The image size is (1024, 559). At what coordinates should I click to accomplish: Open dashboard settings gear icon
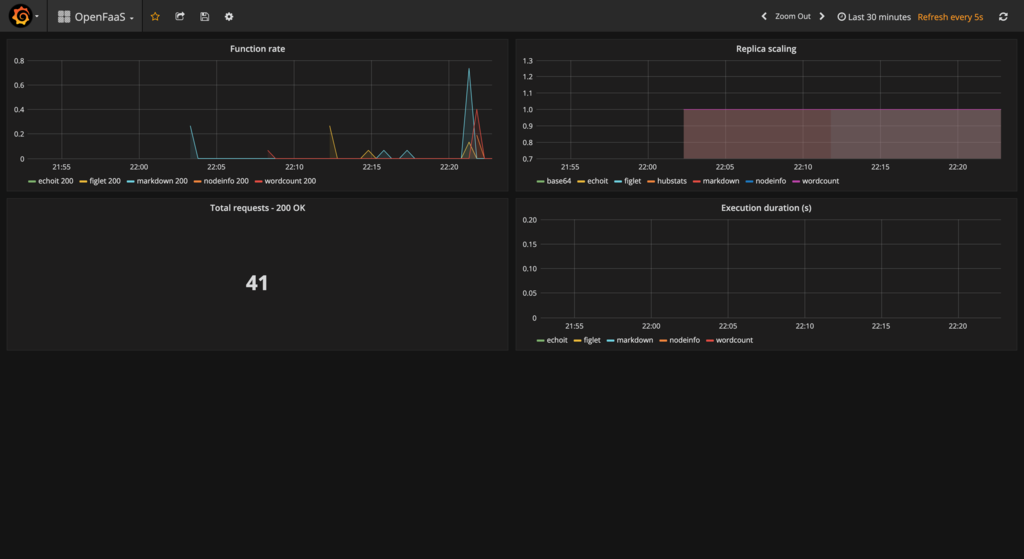(x=229, y=16)
